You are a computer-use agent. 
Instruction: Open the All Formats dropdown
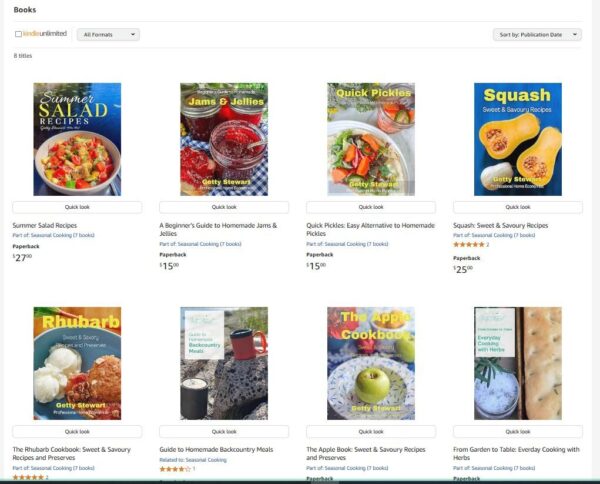pyautogui.click(x=108, y=34)
